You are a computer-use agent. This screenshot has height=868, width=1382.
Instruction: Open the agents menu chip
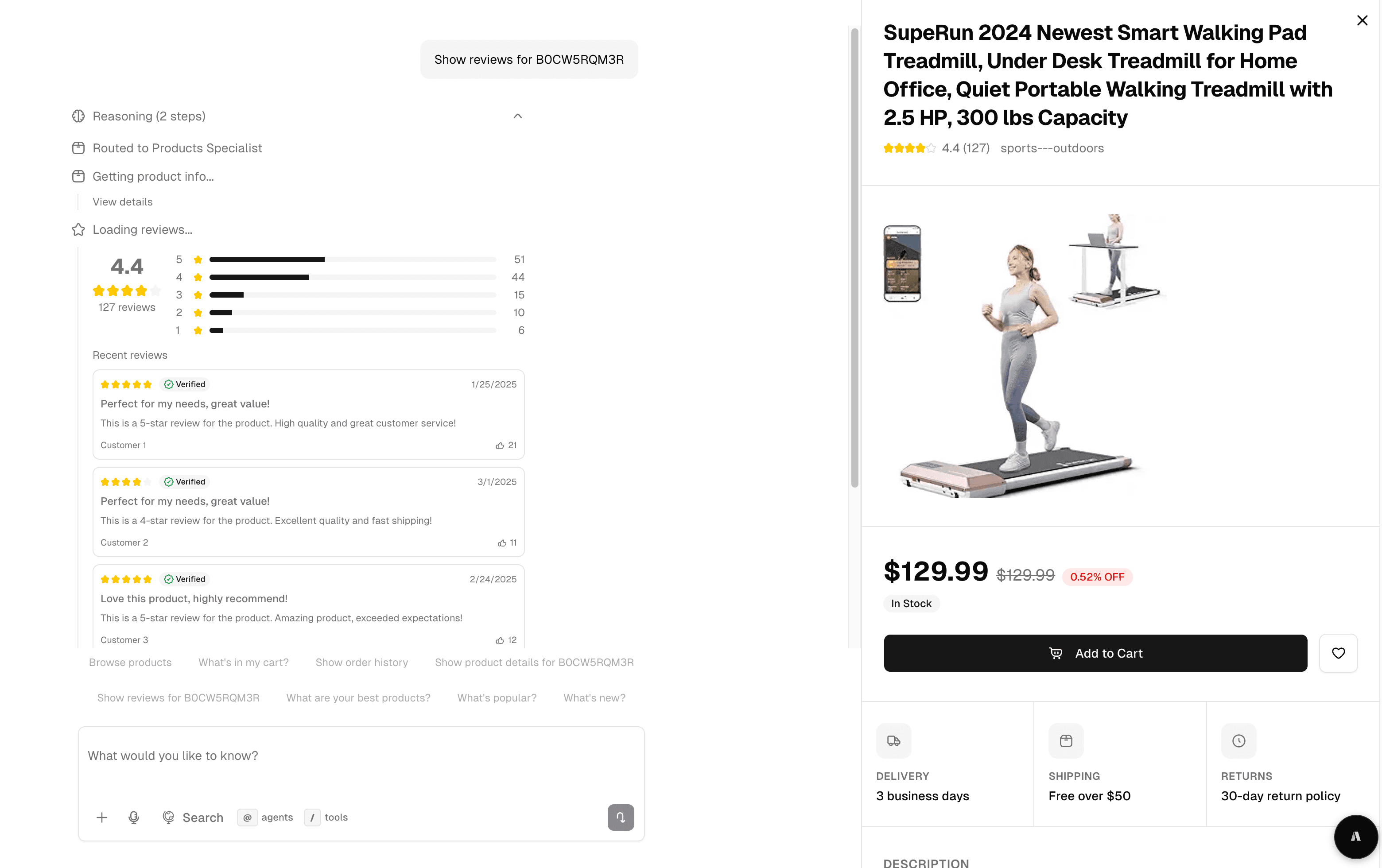pos(265,817)
